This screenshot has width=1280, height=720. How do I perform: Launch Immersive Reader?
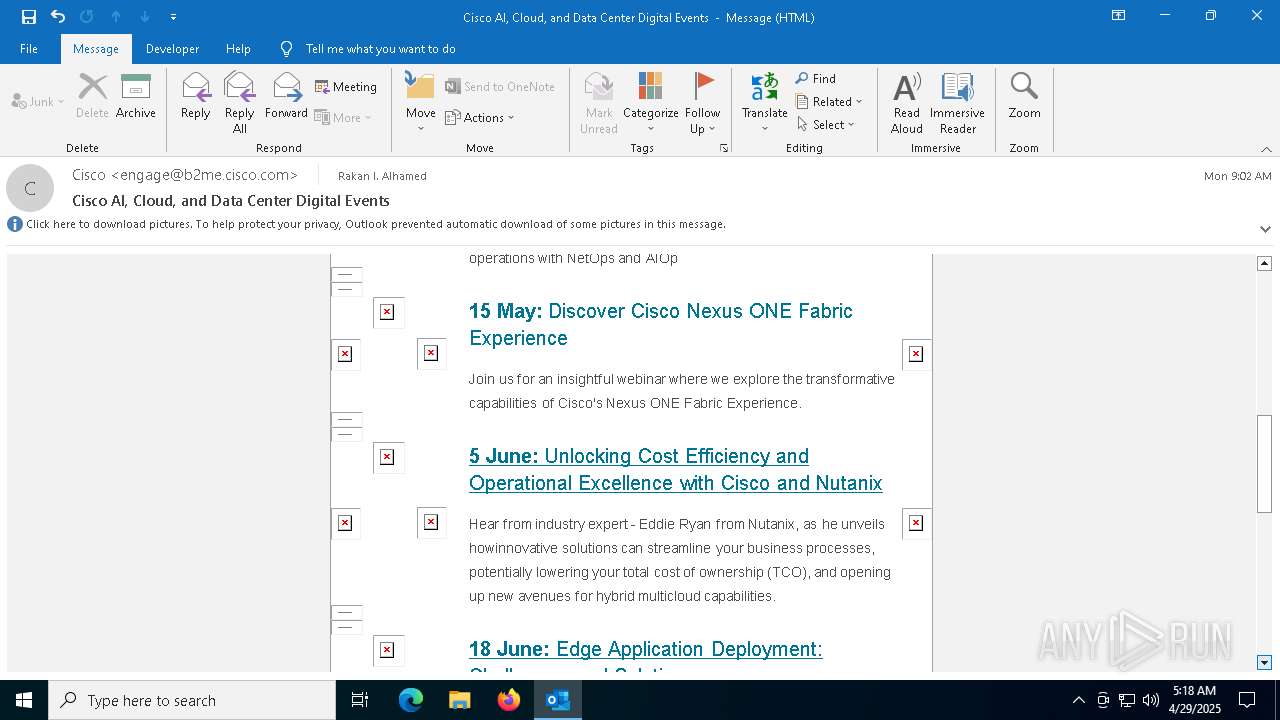coord(958,103)
